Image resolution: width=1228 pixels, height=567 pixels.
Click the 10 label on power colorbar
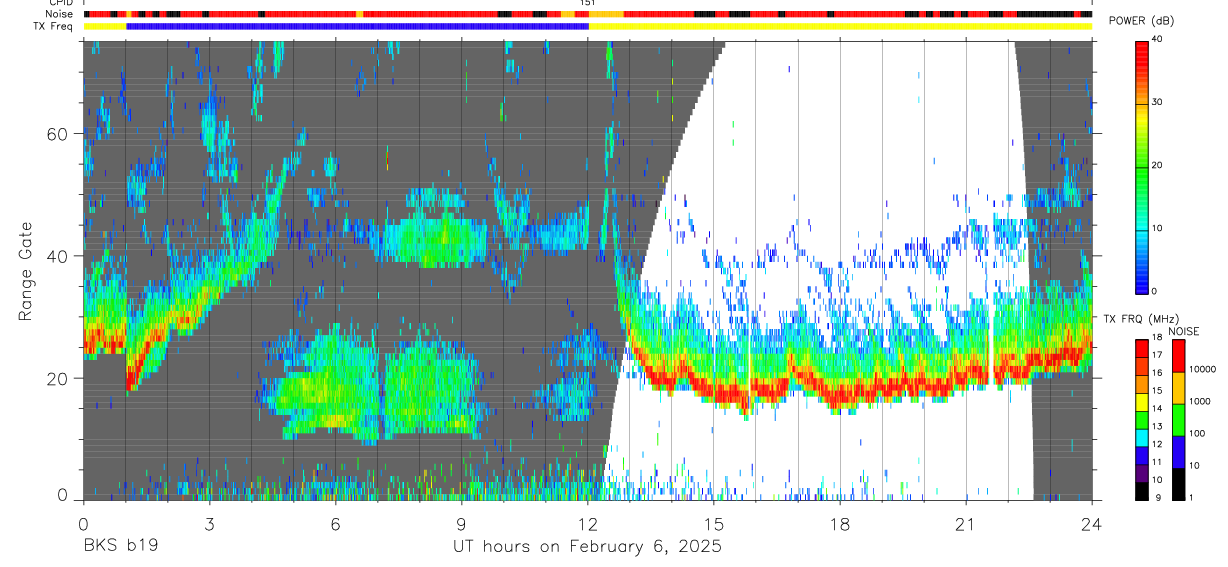point(1157,228)
